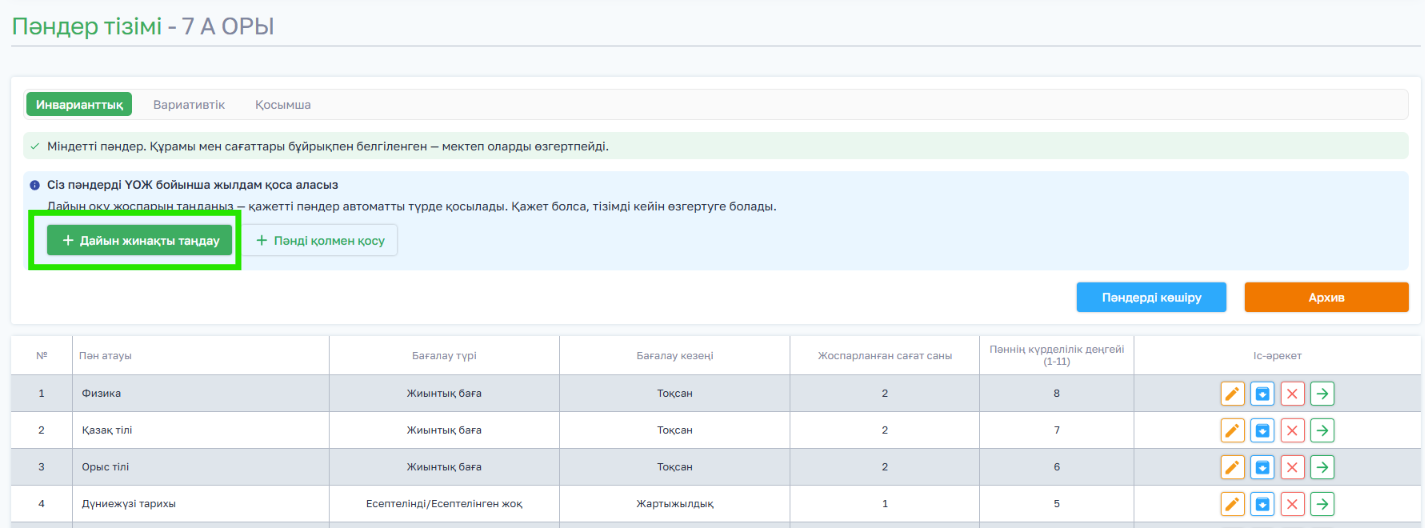Click the Бағалау кезеңі column header
This screenshot has height=528, width=1425.
(675, 355)
